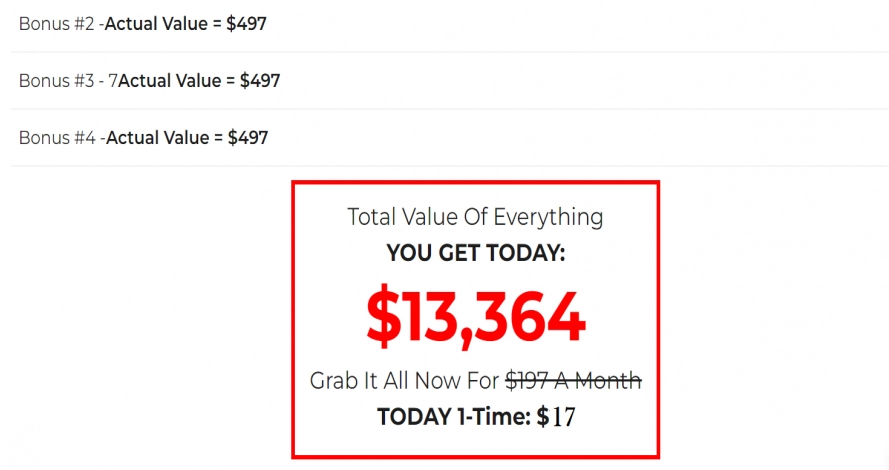Click the $497 amount in Bonus #3 row

click(x=260, y=81)
